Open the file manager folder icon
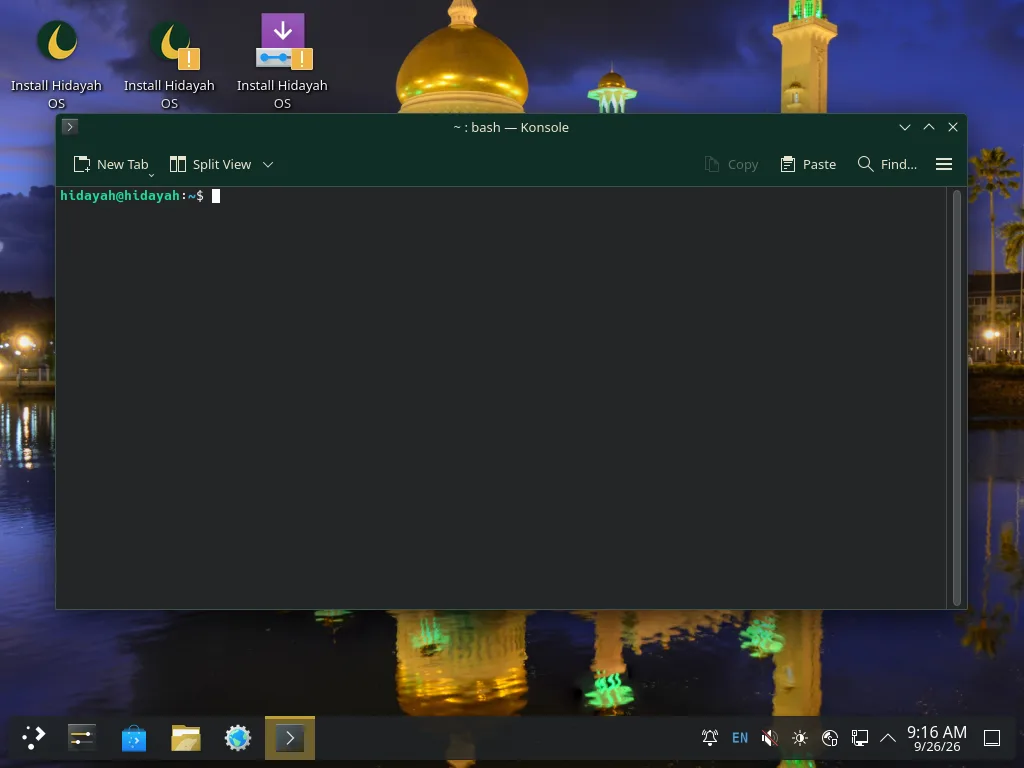This screenshot has height=768, width=1024. [x=186, y=738]
